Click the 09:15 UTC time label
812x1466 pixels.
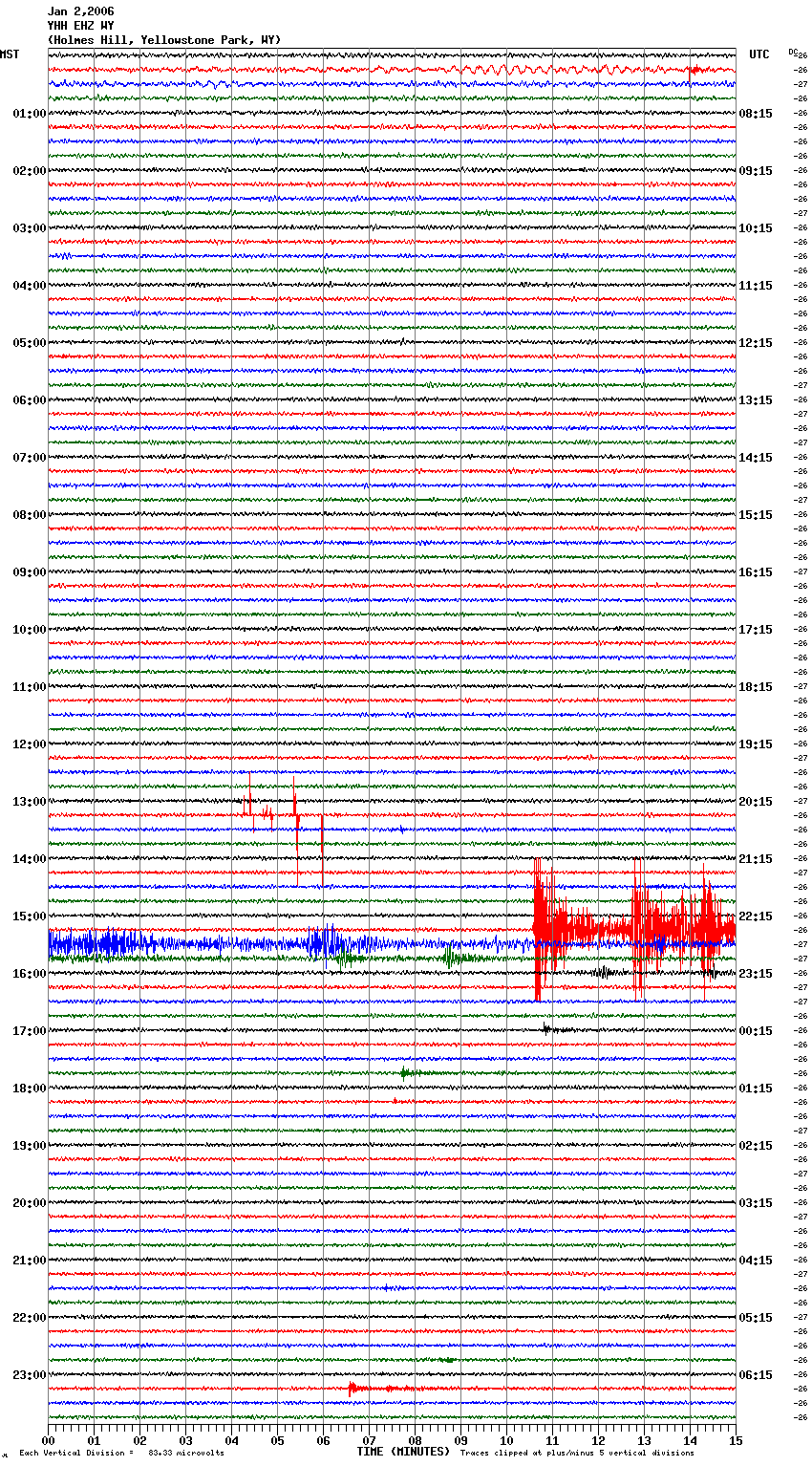coord(756,171)
